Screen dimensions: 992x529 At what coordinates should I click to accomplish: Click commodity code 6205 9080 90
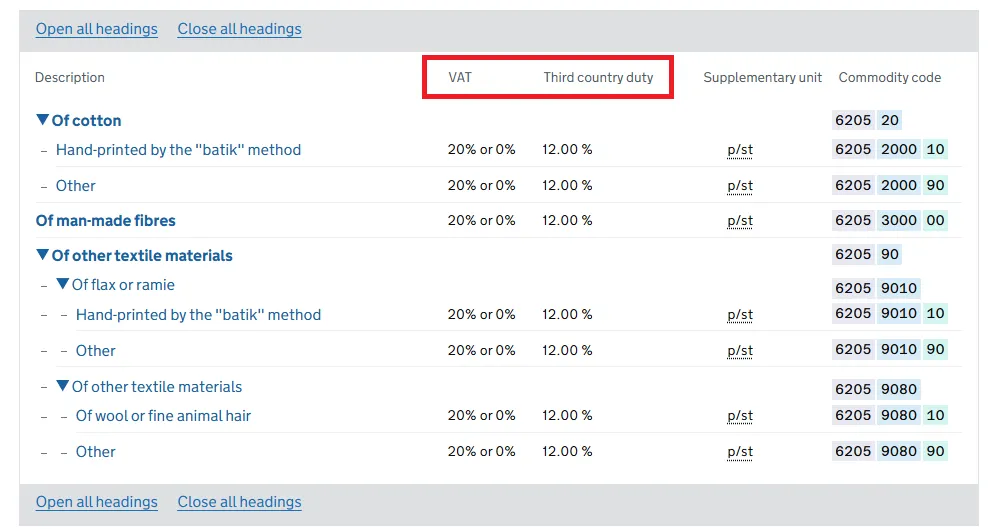889,451
